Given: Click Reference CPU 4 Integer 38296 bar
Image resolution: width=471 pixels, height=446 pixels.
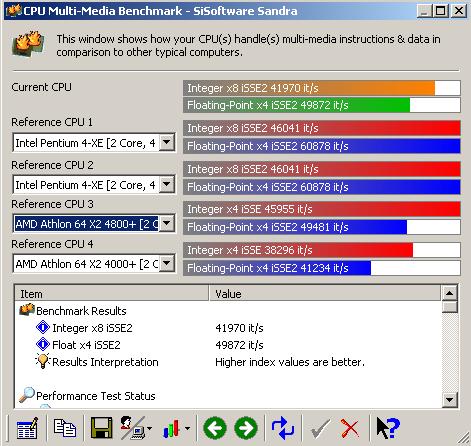Looking at the screenshot, I should point(322,250).
